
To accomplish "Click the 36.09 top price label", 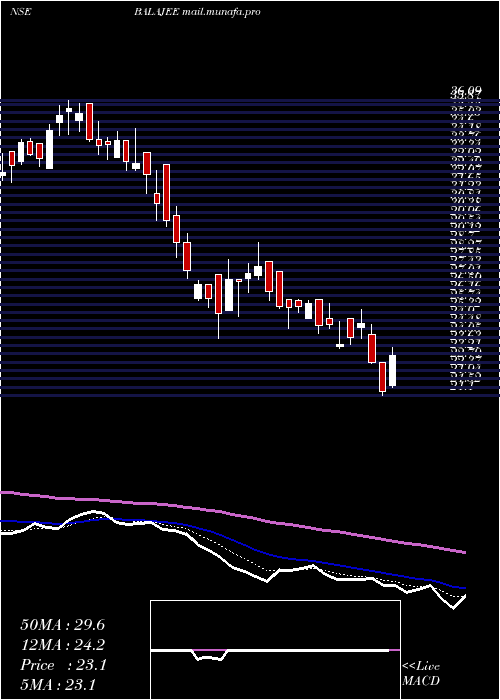I will 465,91.
